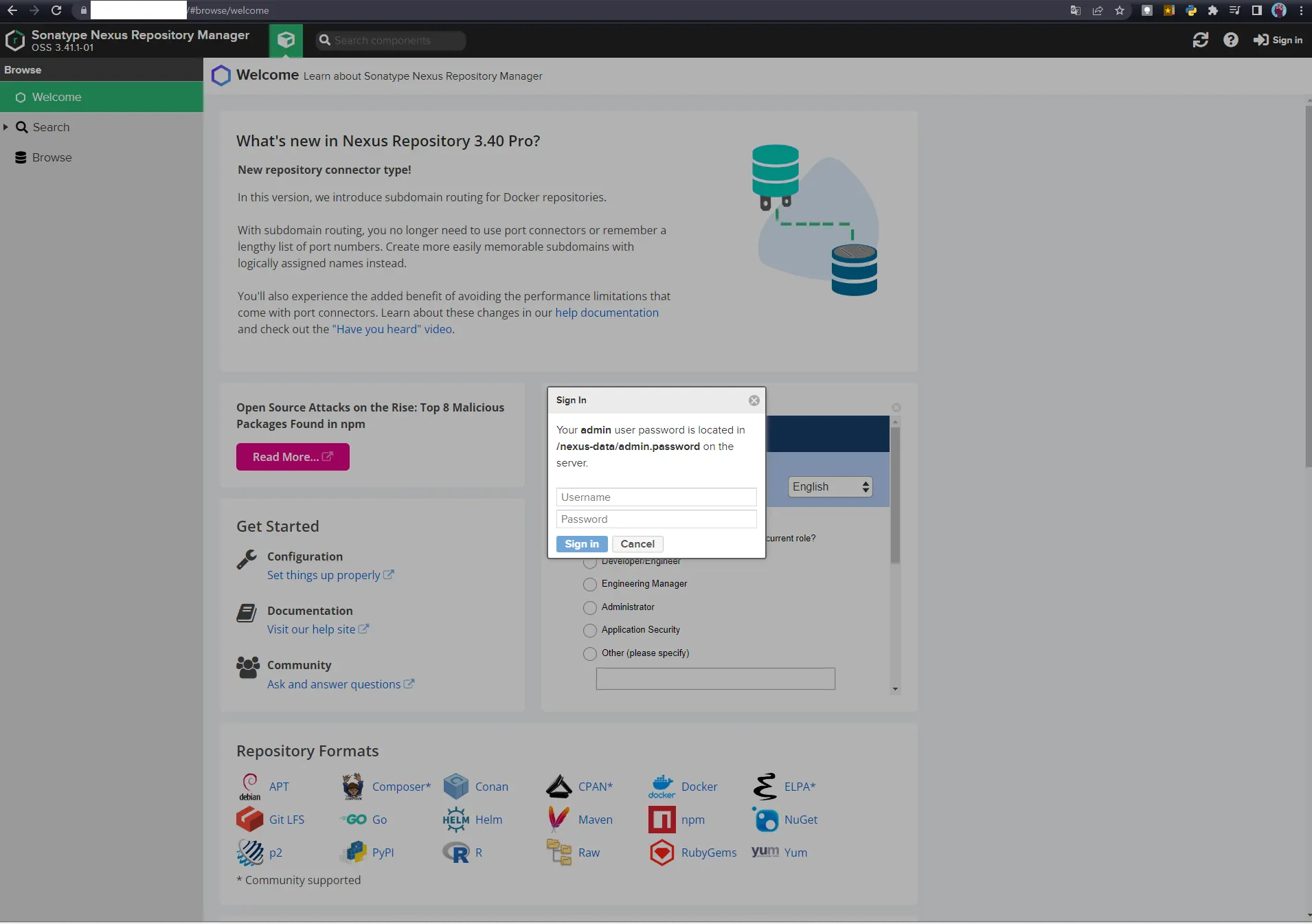The image size is (1312, 924).
Task: Click the Raw format icon
Action: point(559,853)
